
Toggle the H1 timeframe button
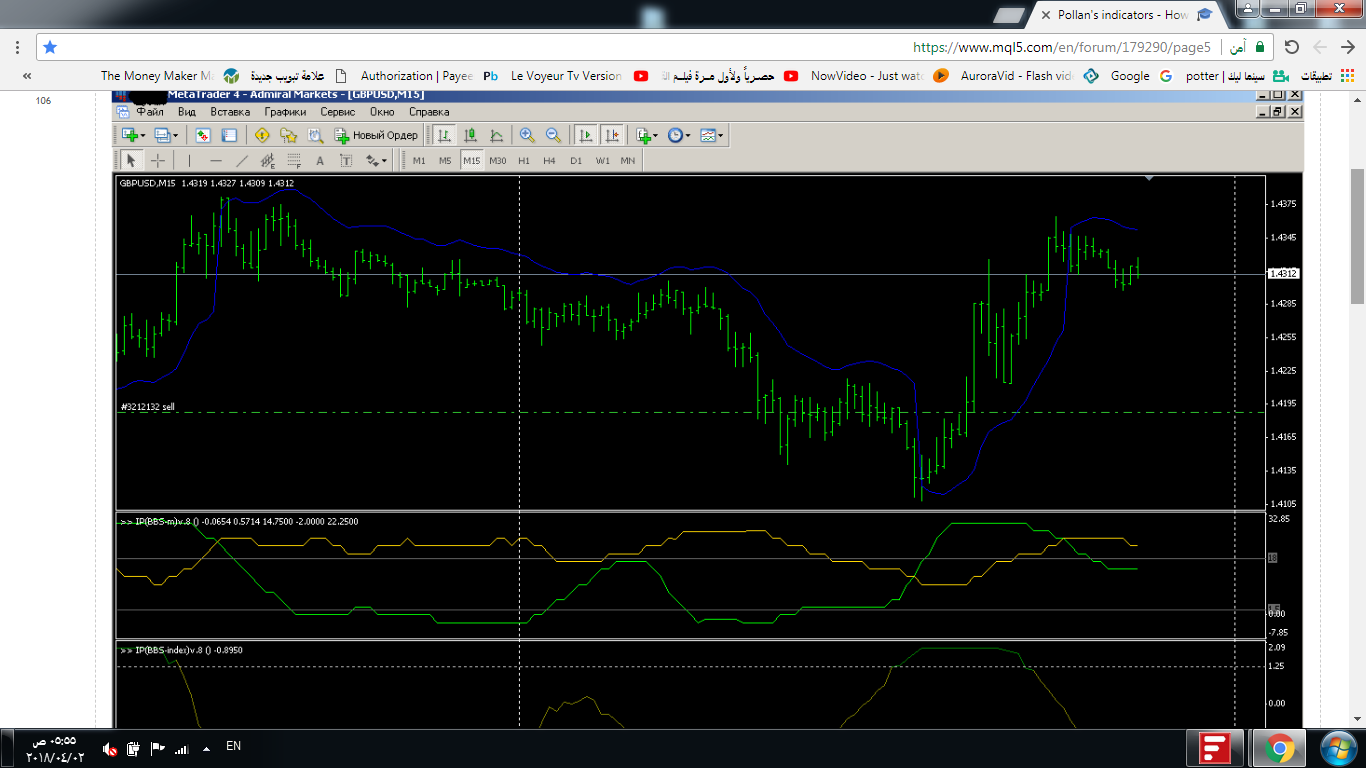(x=523, y=160)
